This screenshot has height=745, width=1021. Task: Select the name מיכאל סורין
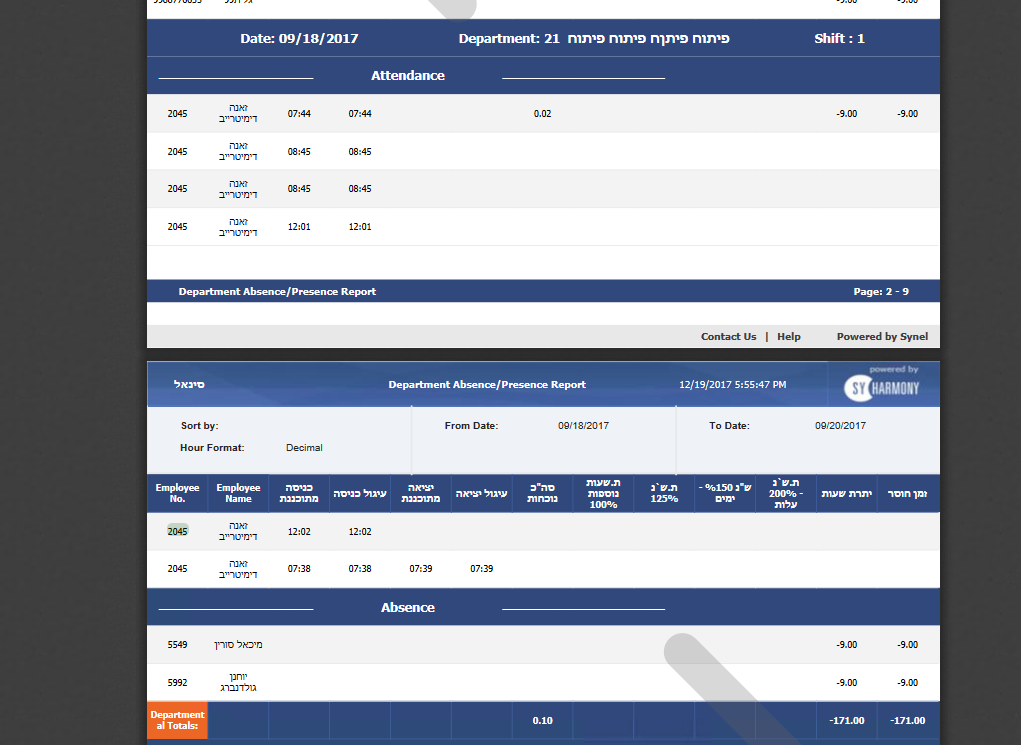[238, 645]
